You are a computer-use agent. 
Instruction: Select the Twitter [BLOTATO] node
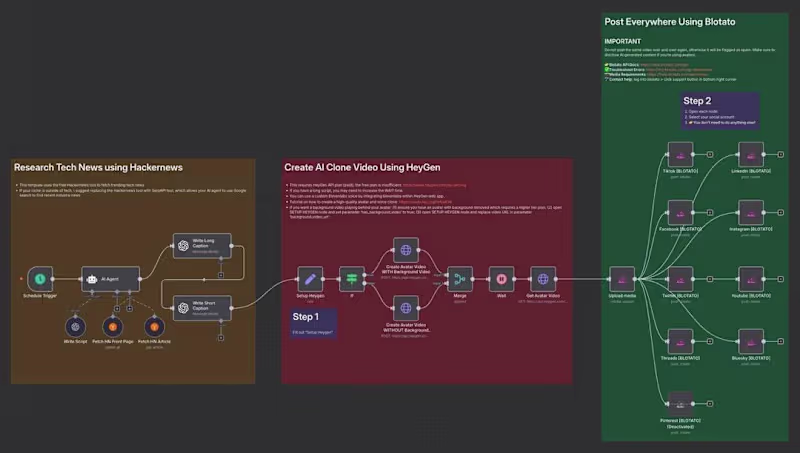point(680,279)
